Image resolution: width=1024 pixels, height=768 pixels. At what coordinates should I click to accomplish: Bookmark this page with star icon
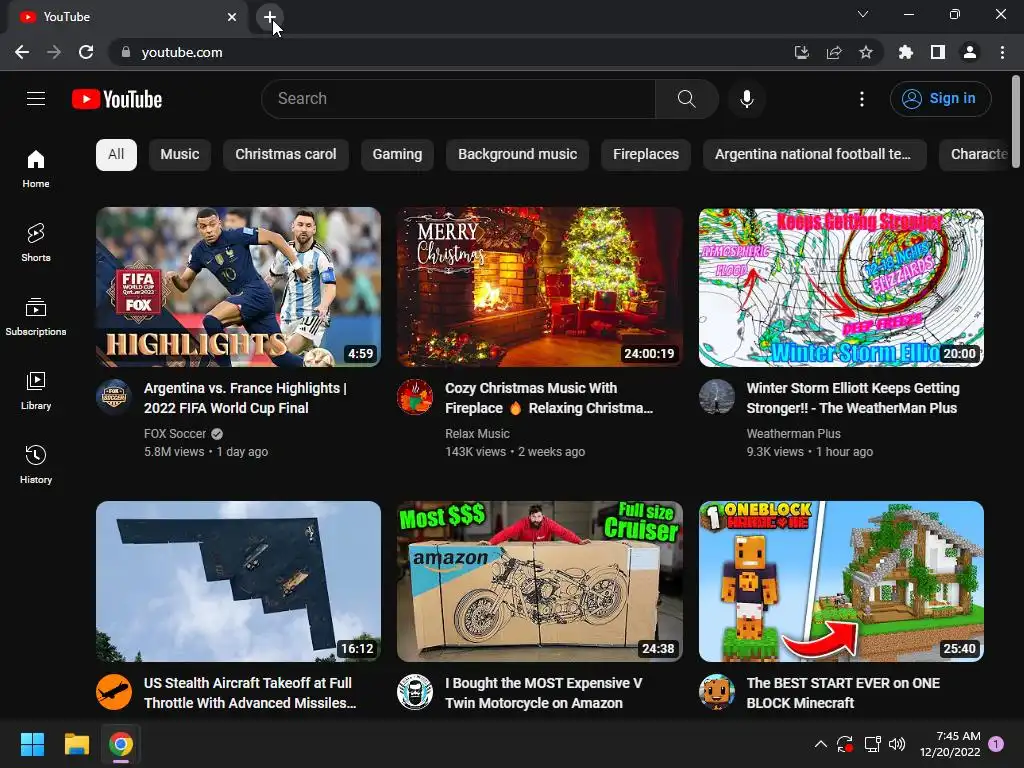[x=866, y=52]
